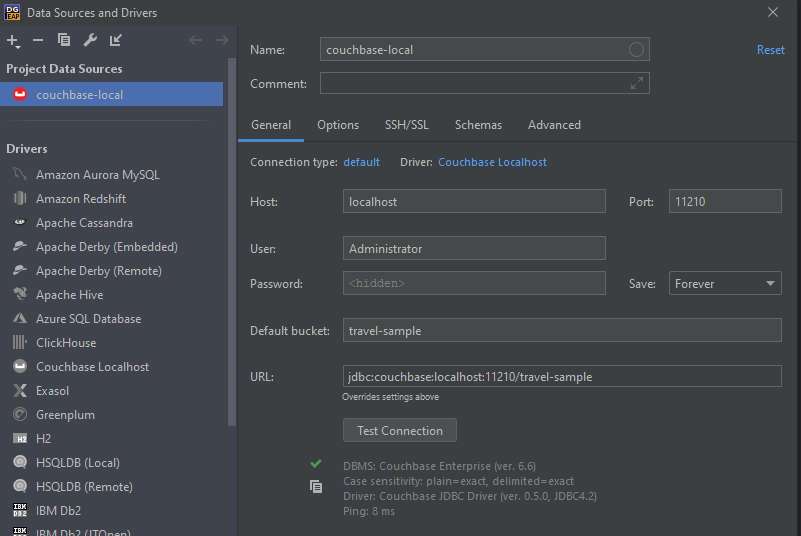This screenshot has height=536, width=801.
Task: Select the Couchbase Localhost driver entry
Action: [111, 367]
